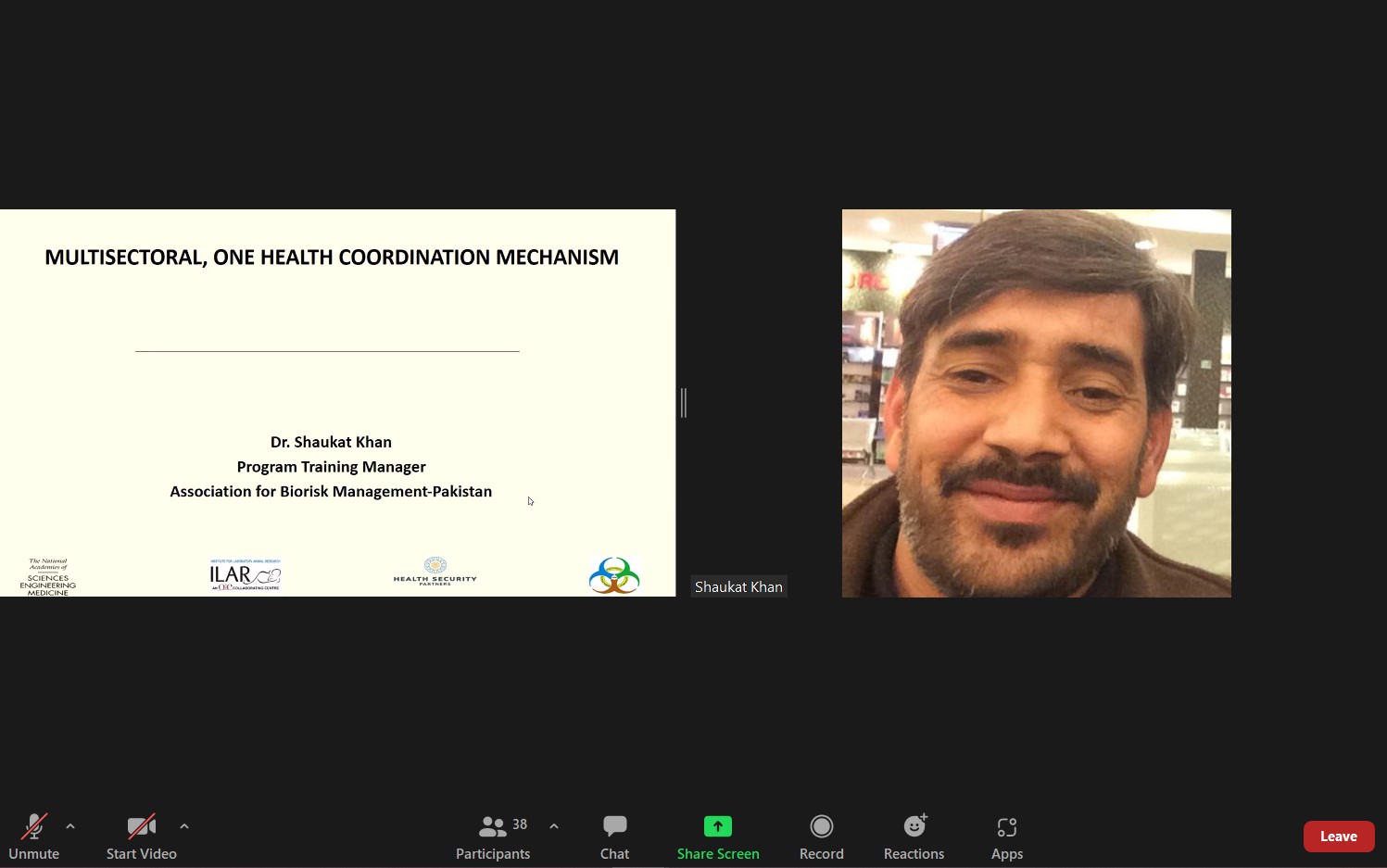
Task: Open the Reactions menu
Action: pyautogui.click(x=914, y=837)
